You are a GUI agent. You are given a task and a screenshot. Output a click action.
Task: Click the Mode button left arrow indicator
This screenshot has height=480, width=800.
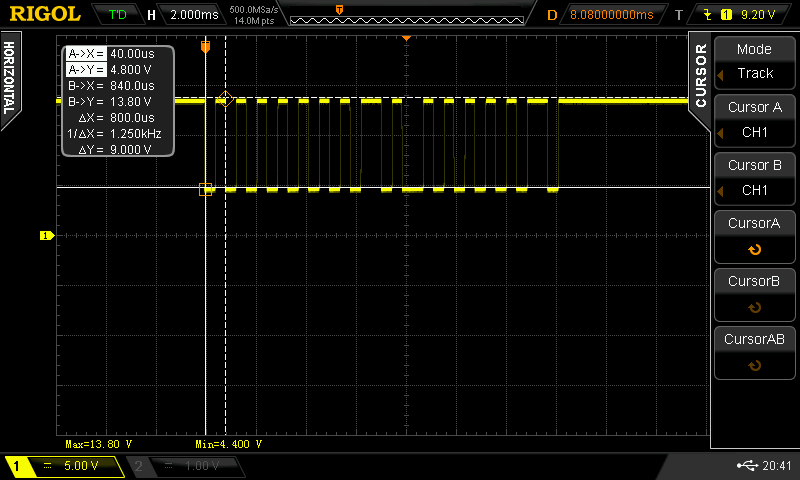[x=720, y=75]
